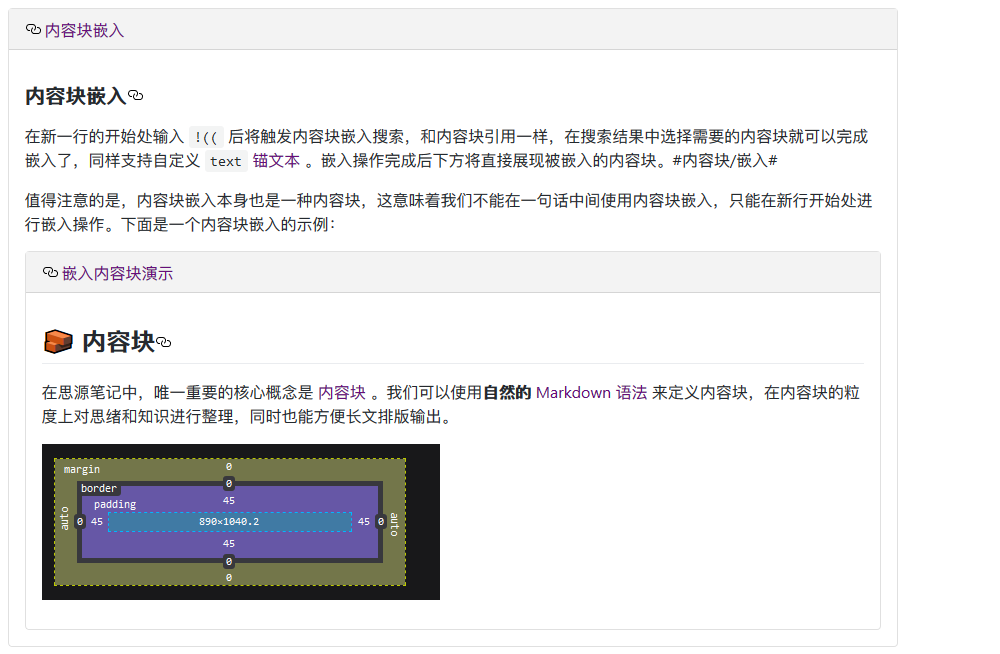This screenshot has width=1000, height=654.
Task: Open the purple 内容块 link in the paragraph
Action: (x=342, y=392)
